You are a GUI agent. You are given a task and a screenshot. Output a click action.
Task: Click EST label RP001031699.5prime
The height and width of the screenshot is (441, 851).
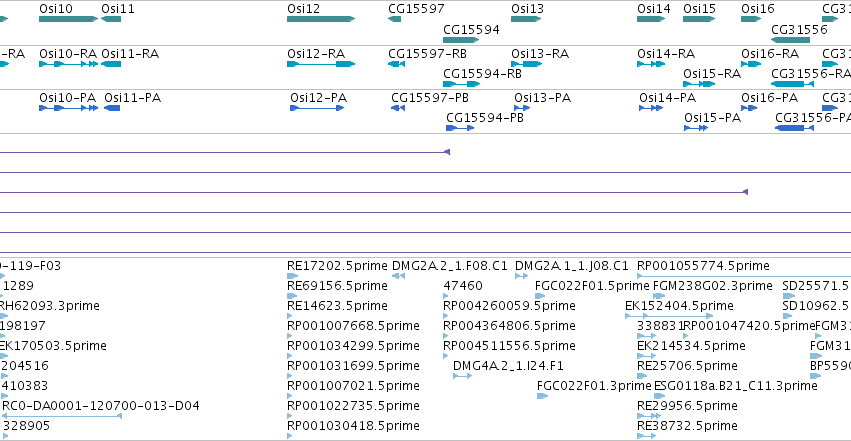tap(353, 366)
